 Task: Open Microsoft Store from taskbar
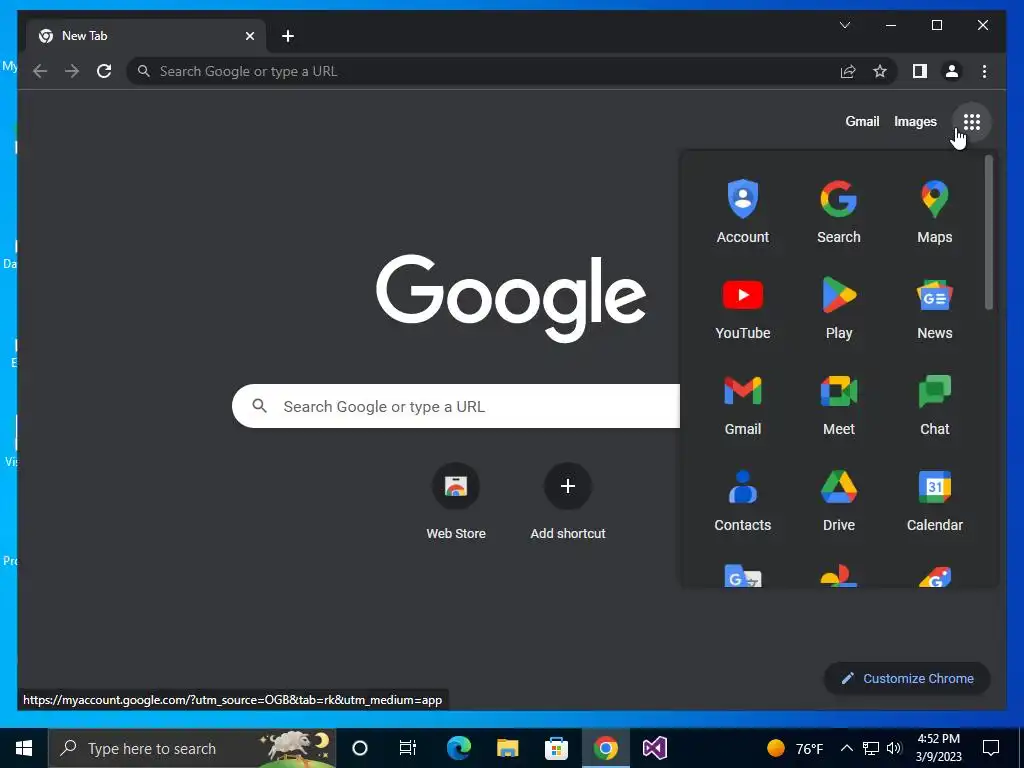[x=556, y=748]
